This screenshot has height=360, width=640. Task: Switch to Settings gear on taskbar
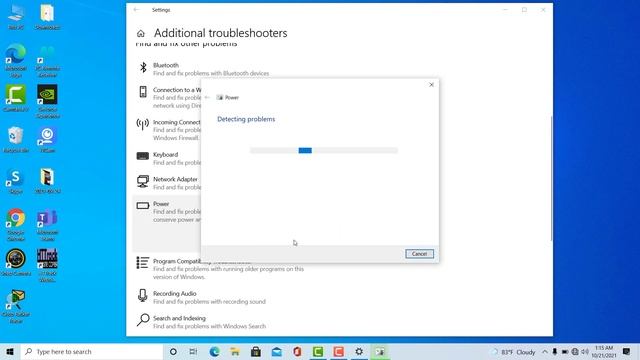(x=359, y=351)
